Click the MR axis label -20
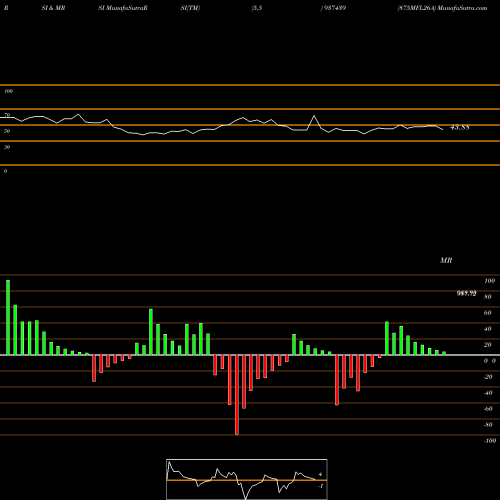 (488, 377)
